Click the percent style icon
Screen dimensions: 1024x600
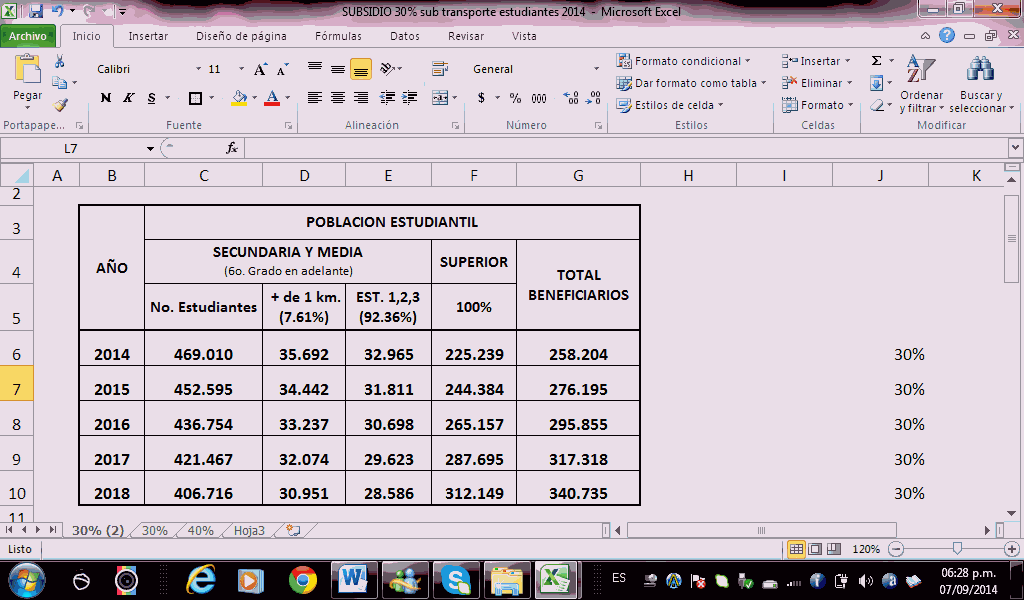[x=515, y=98]
